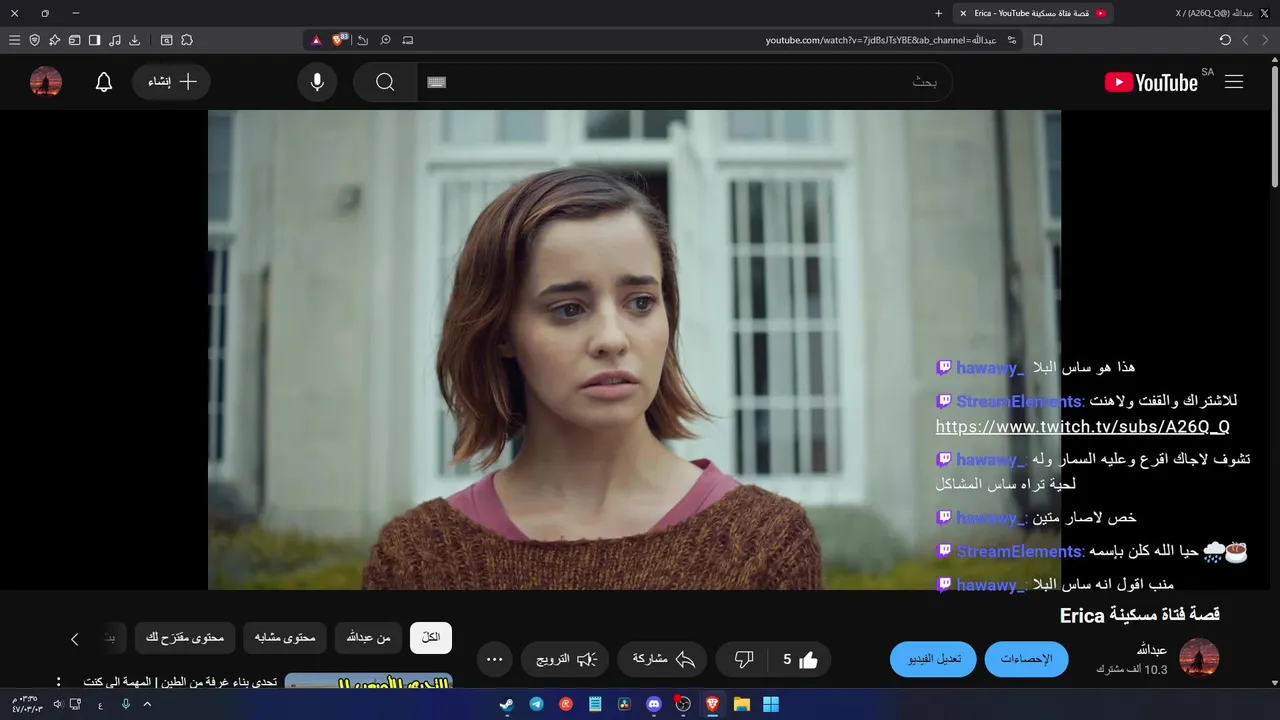
Task: Open Brave VPN shield icon
Action: pos(34,40)
